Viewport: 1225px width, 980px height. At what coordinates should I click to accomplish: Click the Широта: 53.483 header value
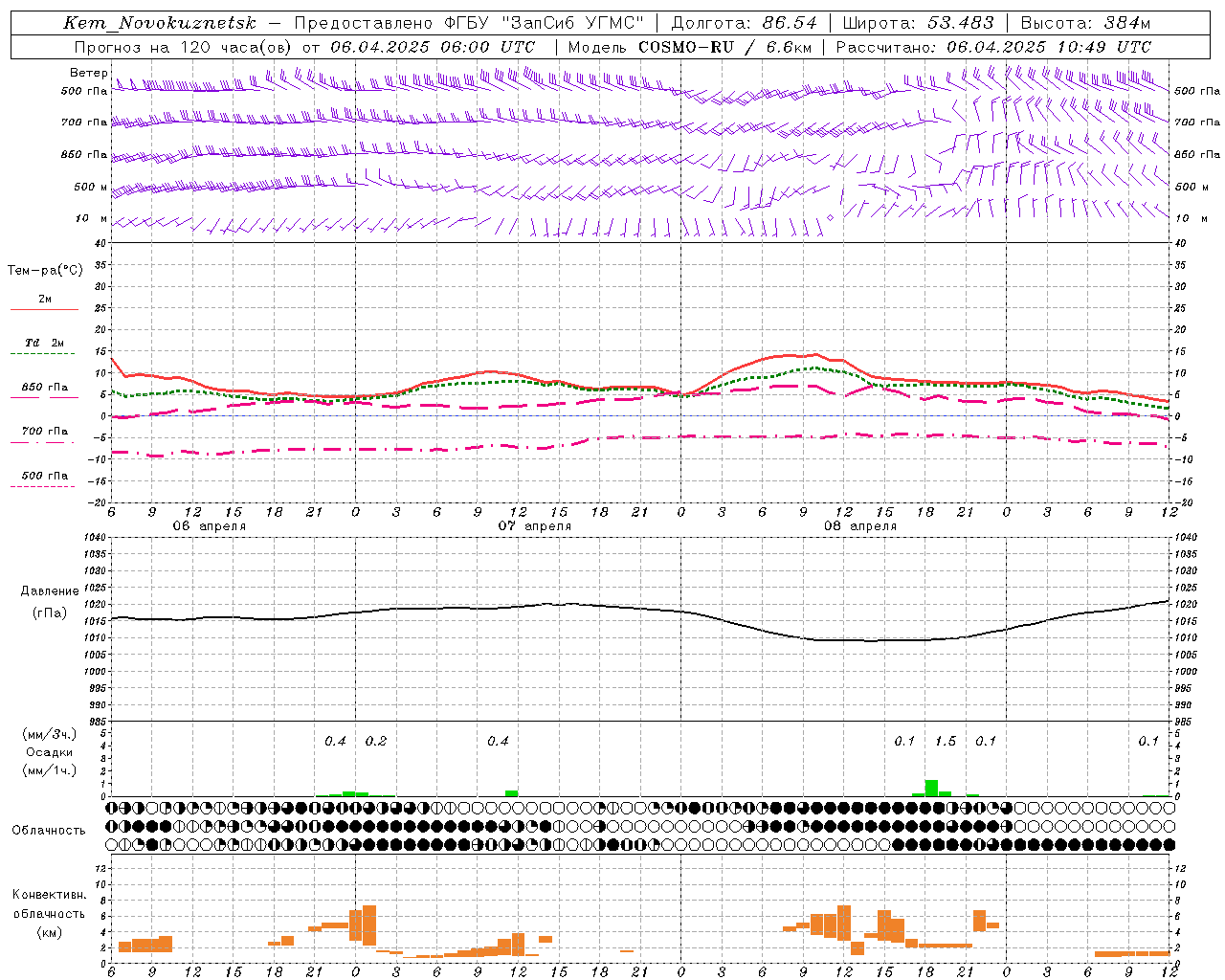click(x=919, y=23)
